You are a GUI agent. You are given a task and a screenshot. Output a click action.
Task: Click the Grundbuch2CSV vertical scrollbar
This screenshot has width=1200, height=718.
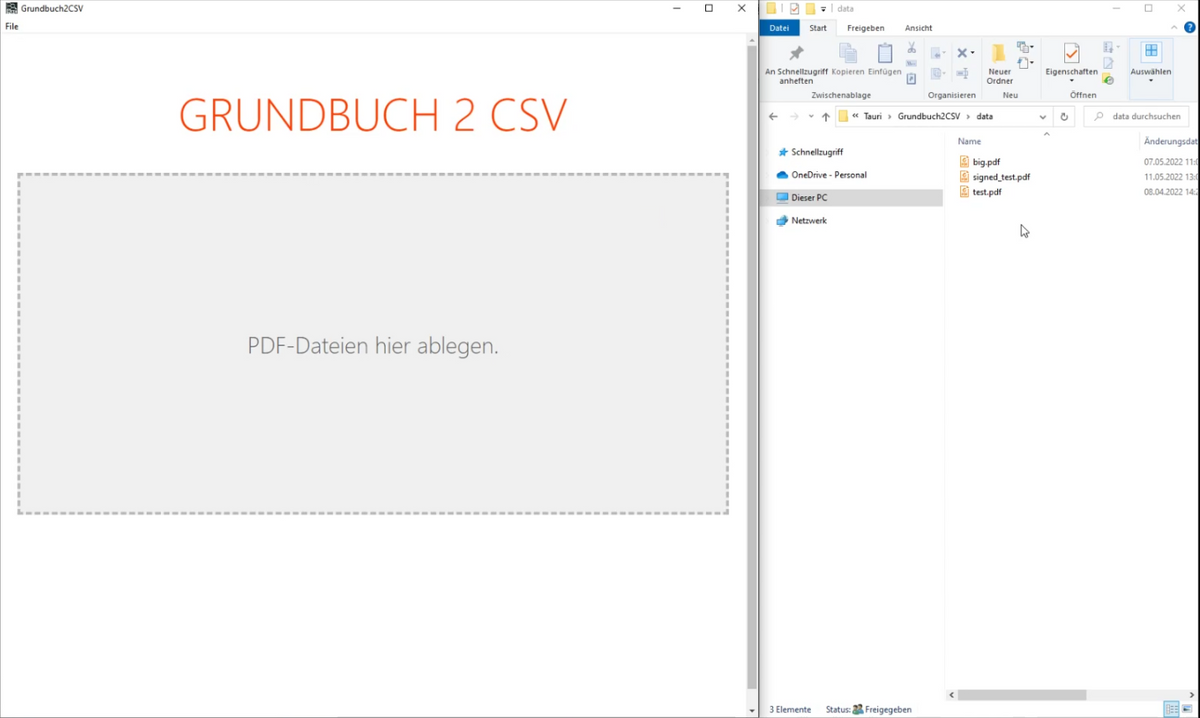pyautogui.click(x=751, y=367)
